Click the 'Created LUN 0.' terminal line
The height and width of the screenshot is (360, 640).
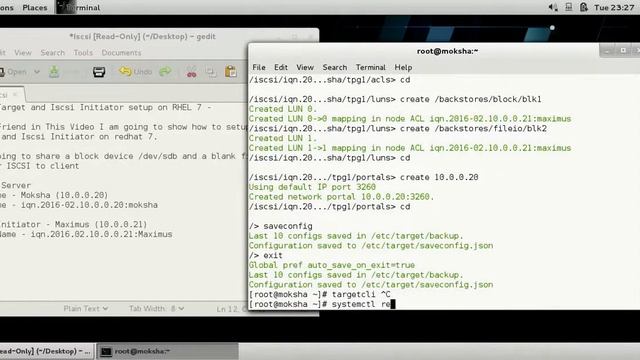(x=283, y=109)
